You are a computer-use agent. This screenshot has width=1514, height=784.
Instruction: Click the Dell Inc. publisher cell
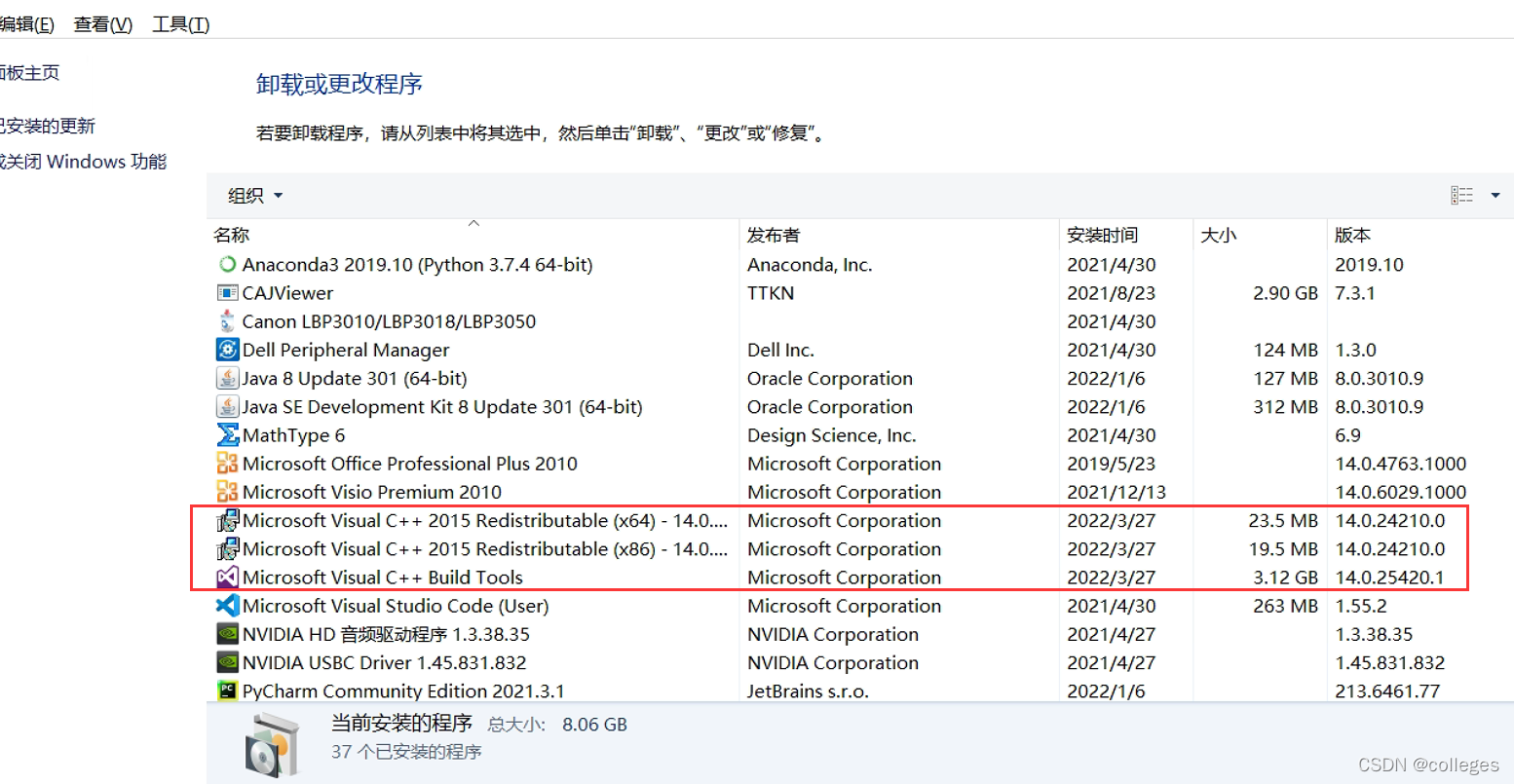(x=780, y=349)
